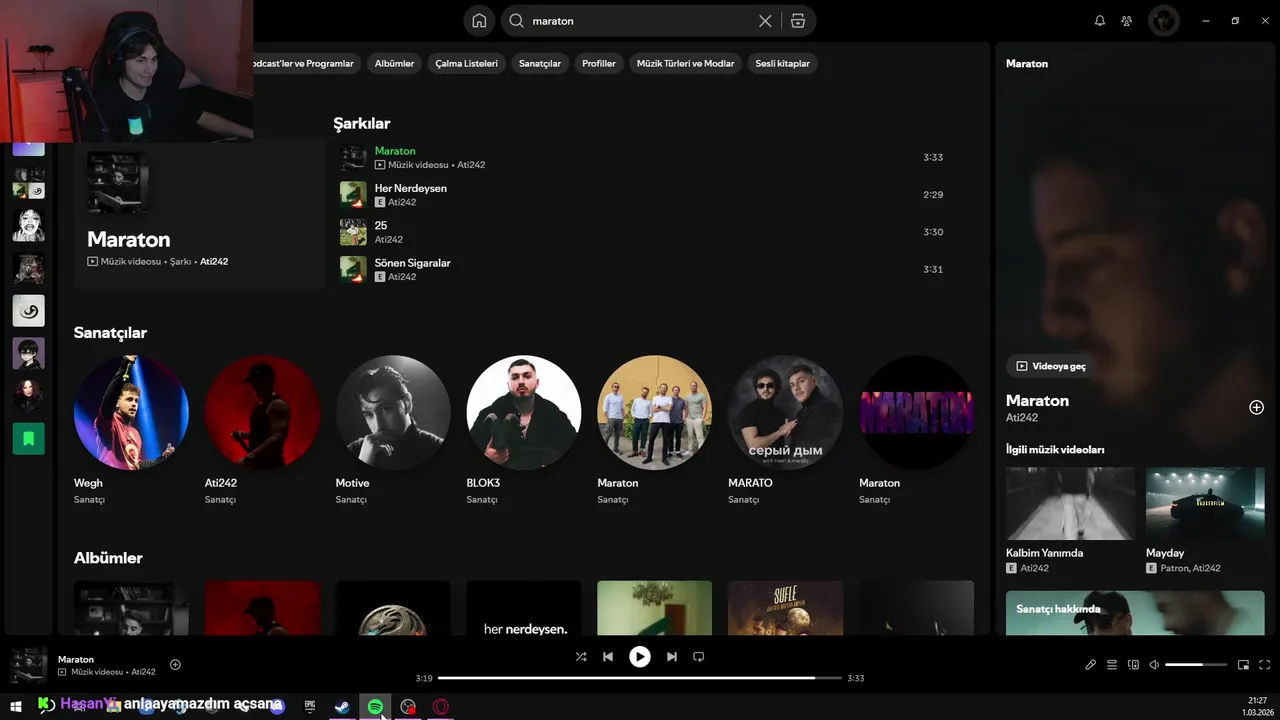Open the notifications bell
Screen dimensions: 1280x720
(x=1100, y=21)
